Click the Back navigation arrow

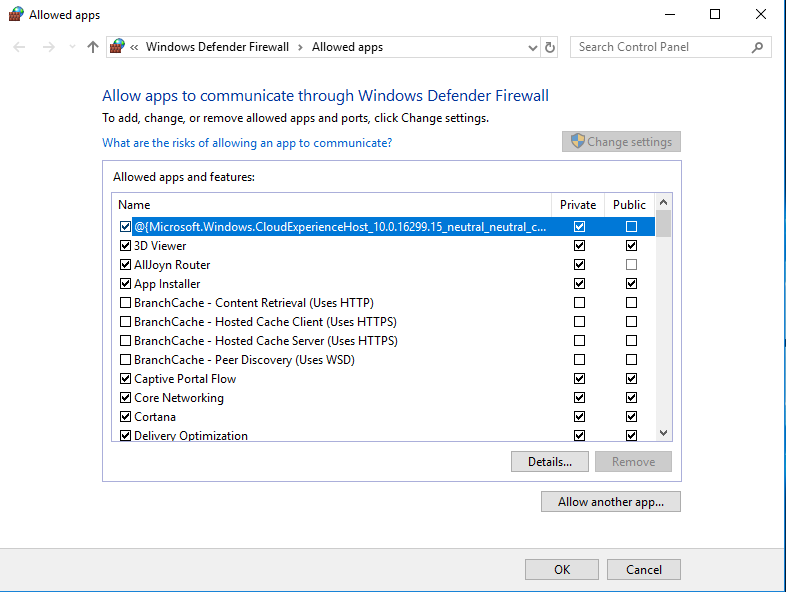pos(20,47)
